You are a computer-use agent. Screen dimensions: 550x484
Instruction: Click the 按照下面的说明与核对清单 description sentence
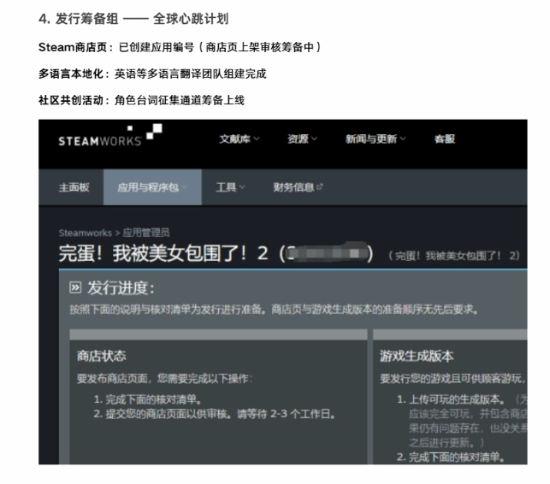pyautogui.click(x=274, y=309)
